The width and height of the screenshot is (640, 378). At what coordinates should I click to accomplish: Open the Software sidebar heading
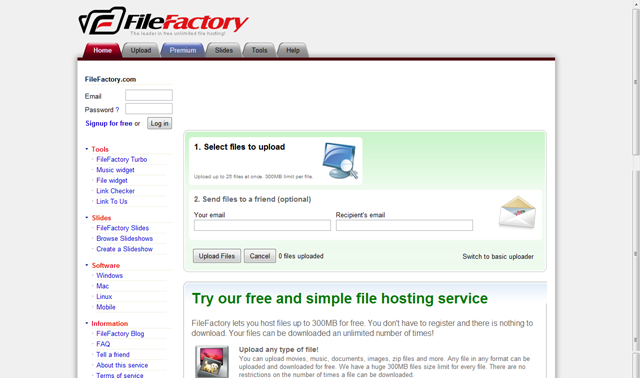106,266
